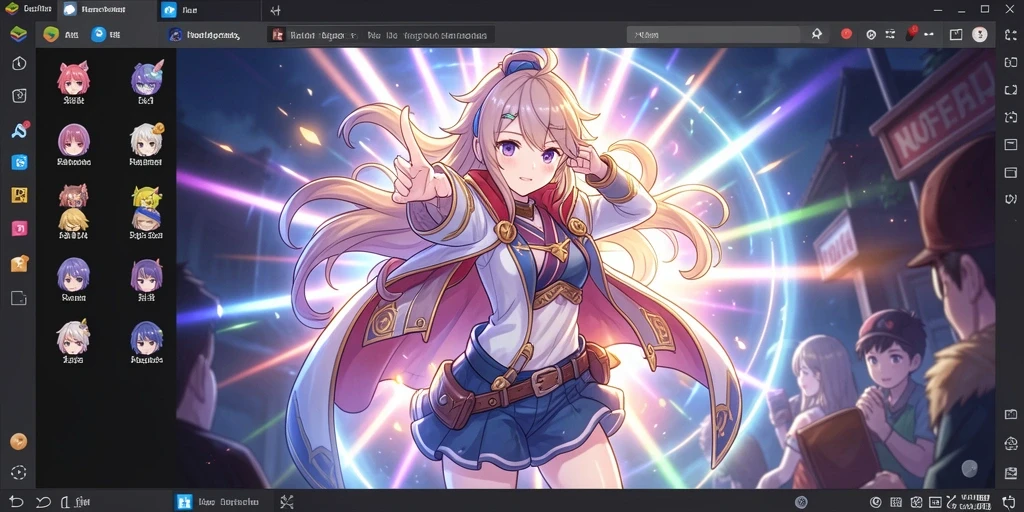Open the clock icon in left sidebar

coord(19,63)
